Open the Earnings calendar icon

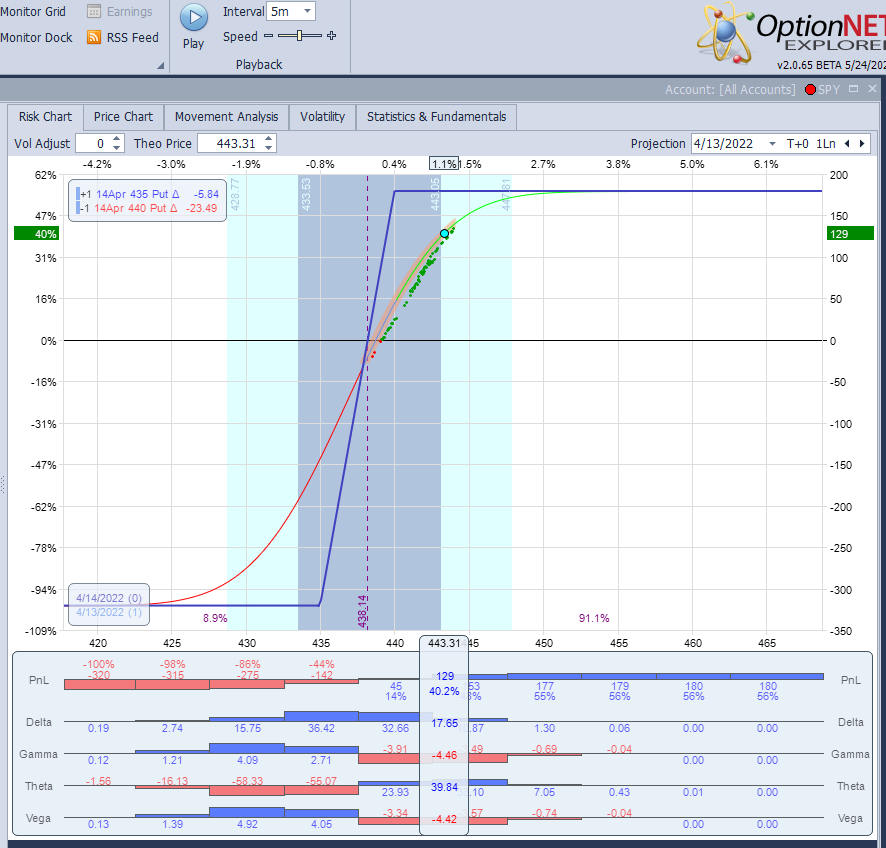pos(94,11)
